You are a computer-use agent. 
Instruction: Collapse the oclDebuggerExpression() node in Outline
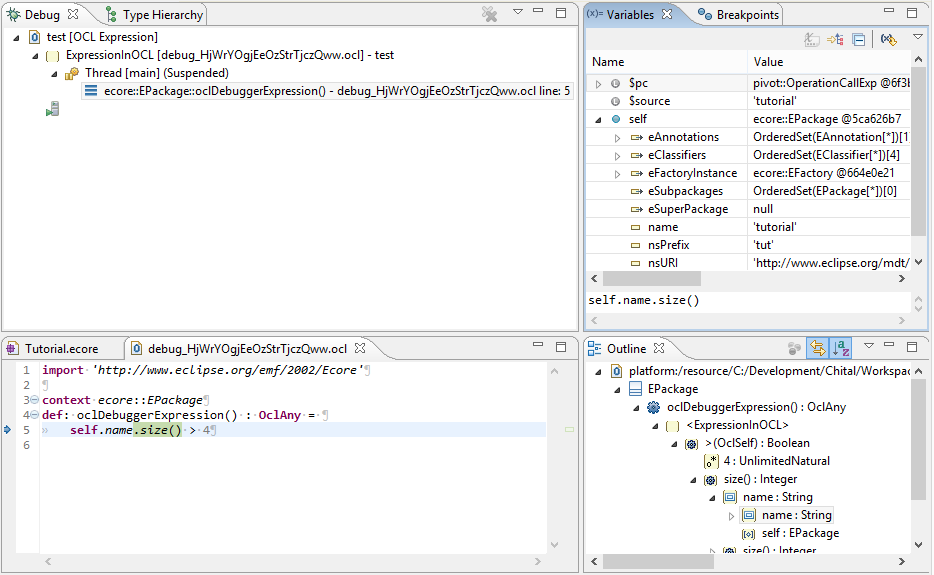(636, 408)
